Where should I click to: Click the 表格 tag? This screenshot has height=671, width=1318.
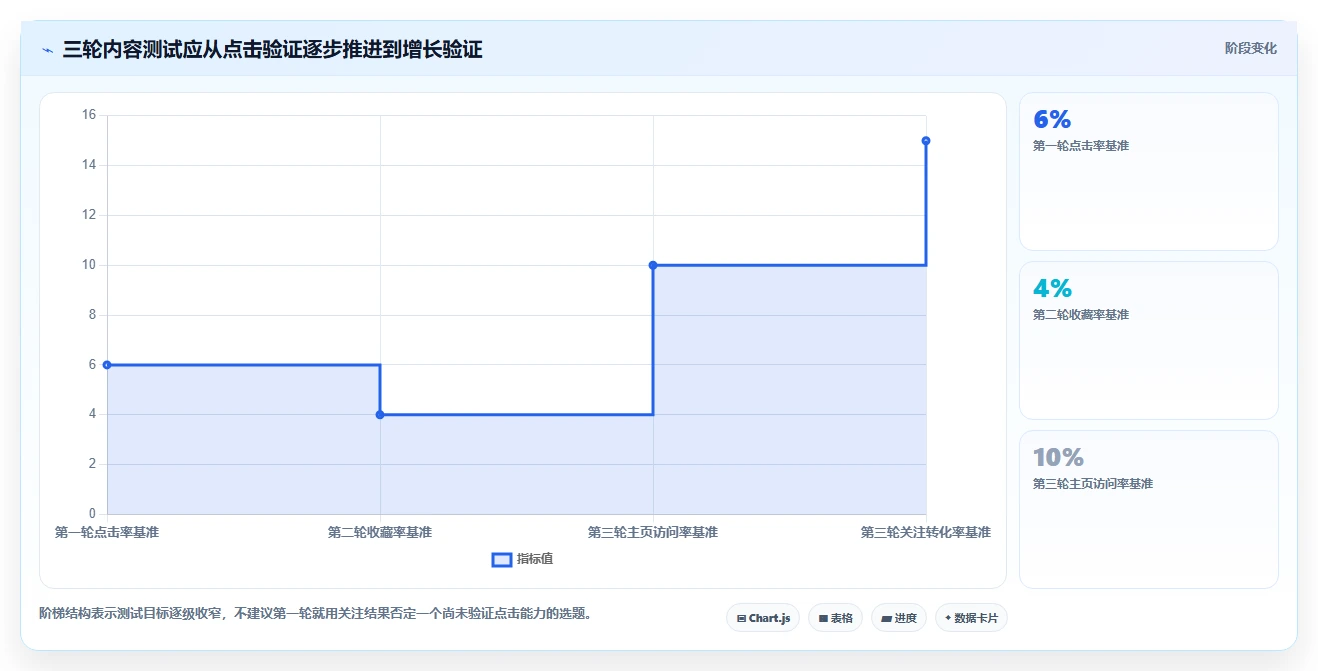click(x=835, y=618)
